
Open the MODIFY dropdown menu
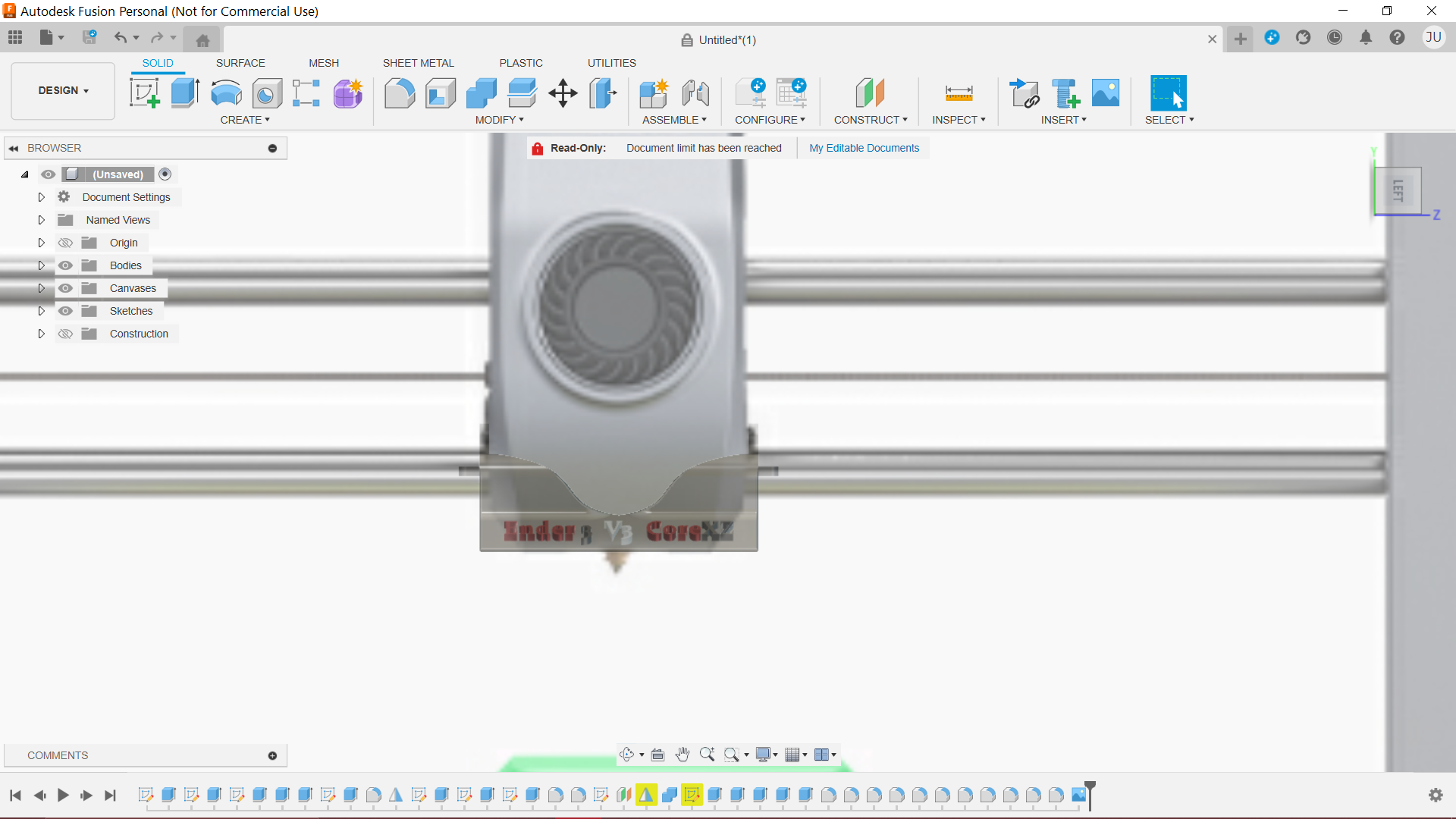[x=500, y=120]
